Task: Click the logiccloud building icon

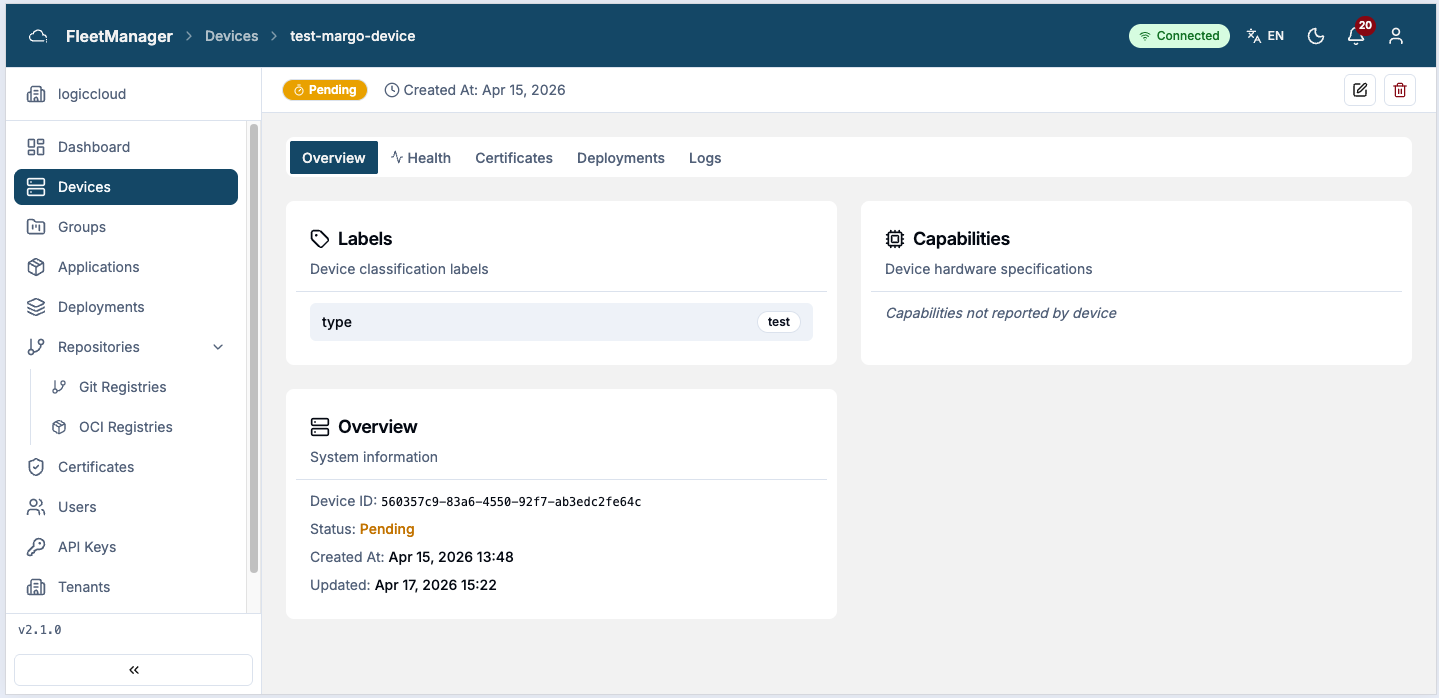Action: tap(36, 94)
